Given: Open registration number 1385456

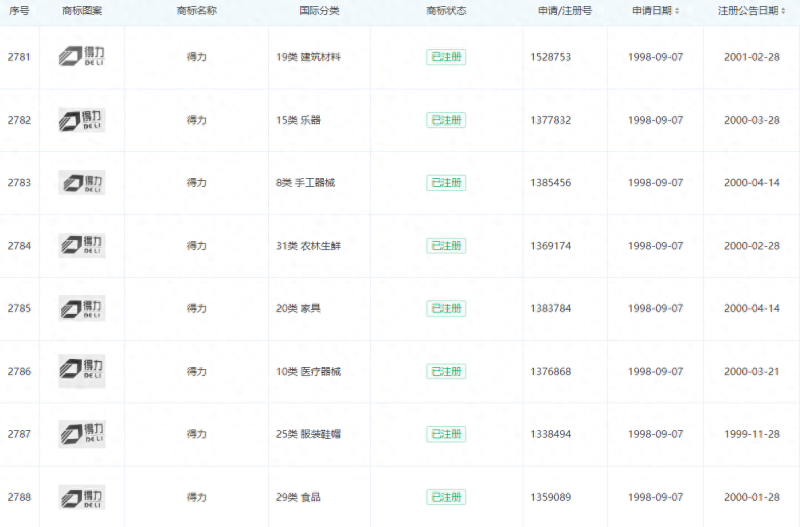Looking at the screenshot, I should tap(550, 183).
